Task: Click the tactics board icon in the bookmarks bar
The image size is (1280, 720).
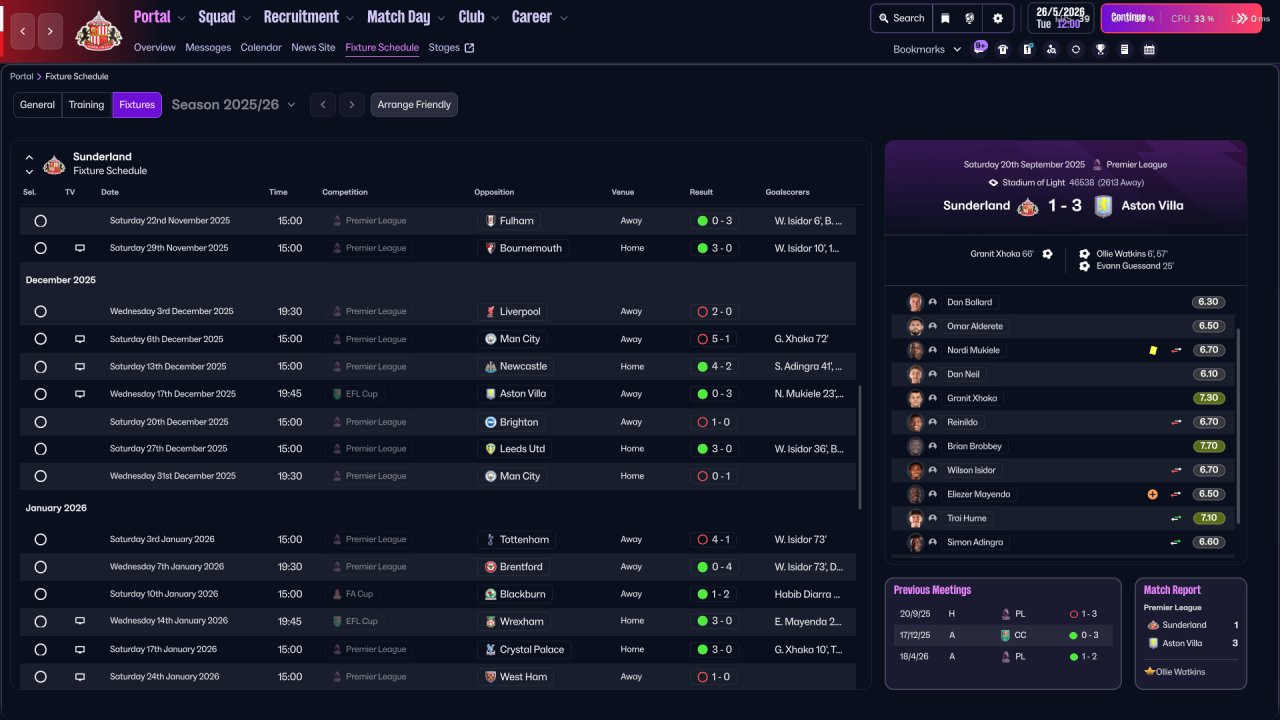Action: tap(1027, 49)
